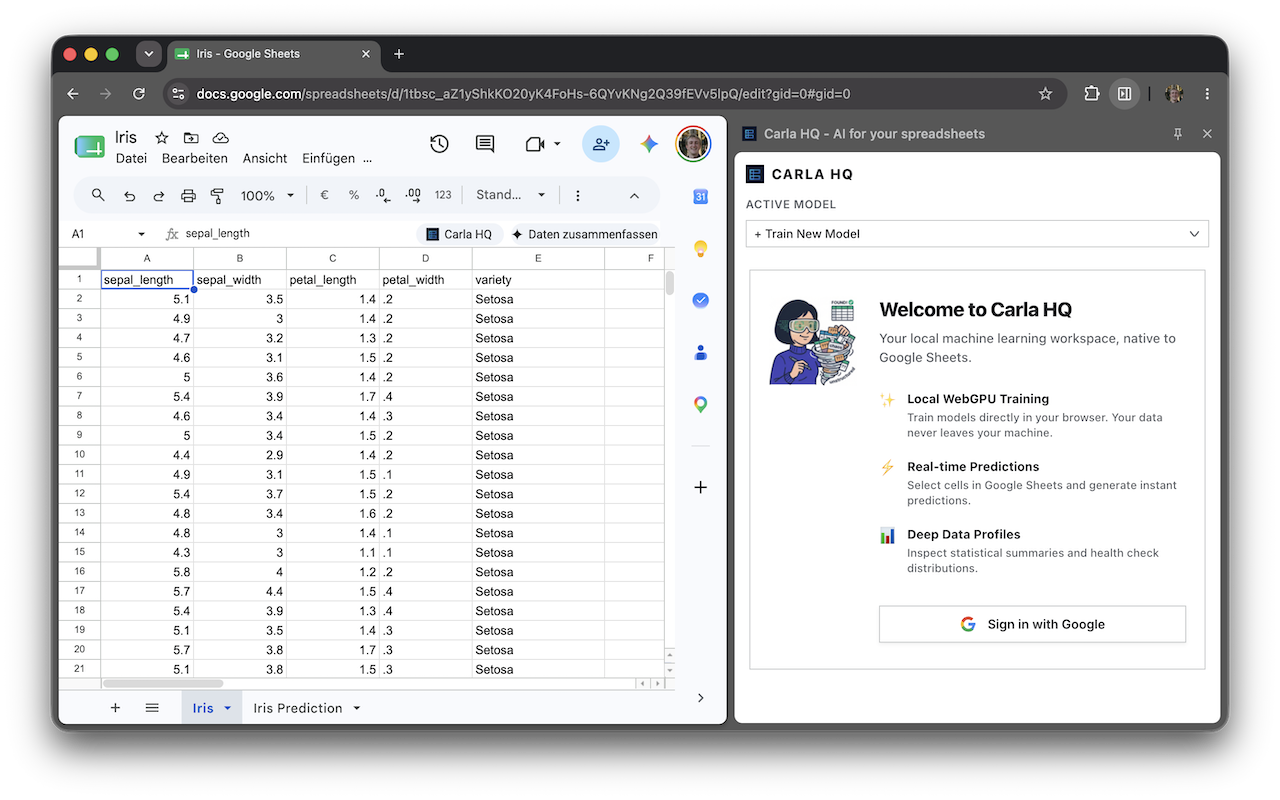Screen dimensions: 1280x800
Task: Click Daten zusammenfassen button
Action: tap(585, 234)
